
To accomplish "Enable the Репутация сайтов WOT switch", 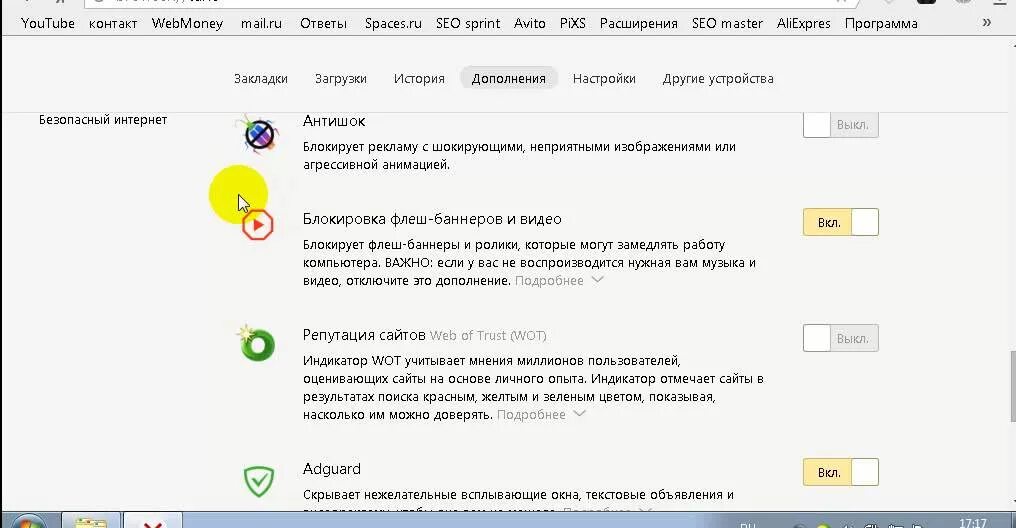I will [x=840, y=338].
